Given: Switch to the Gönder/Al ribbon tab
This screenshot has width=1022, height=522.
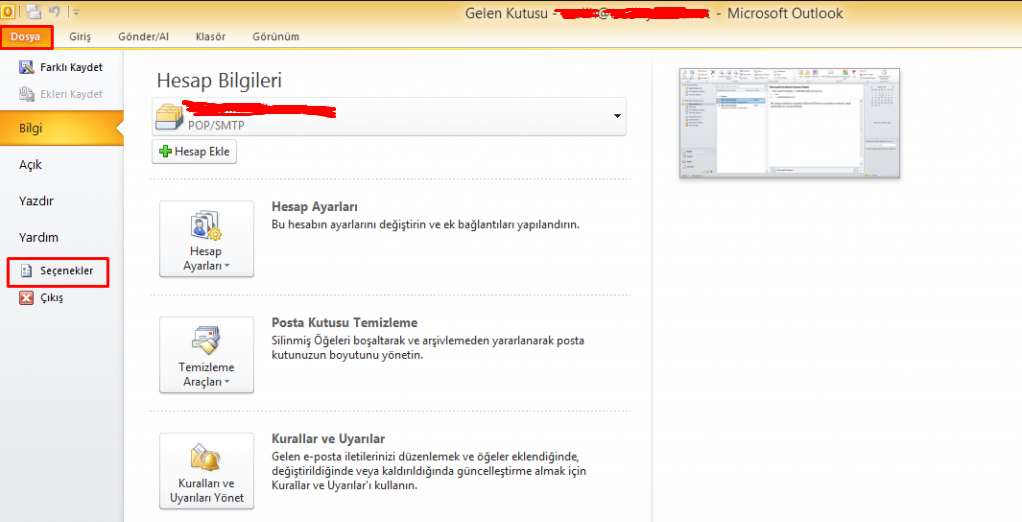Looking at the screenshot, I should click(x=143, y=36).
